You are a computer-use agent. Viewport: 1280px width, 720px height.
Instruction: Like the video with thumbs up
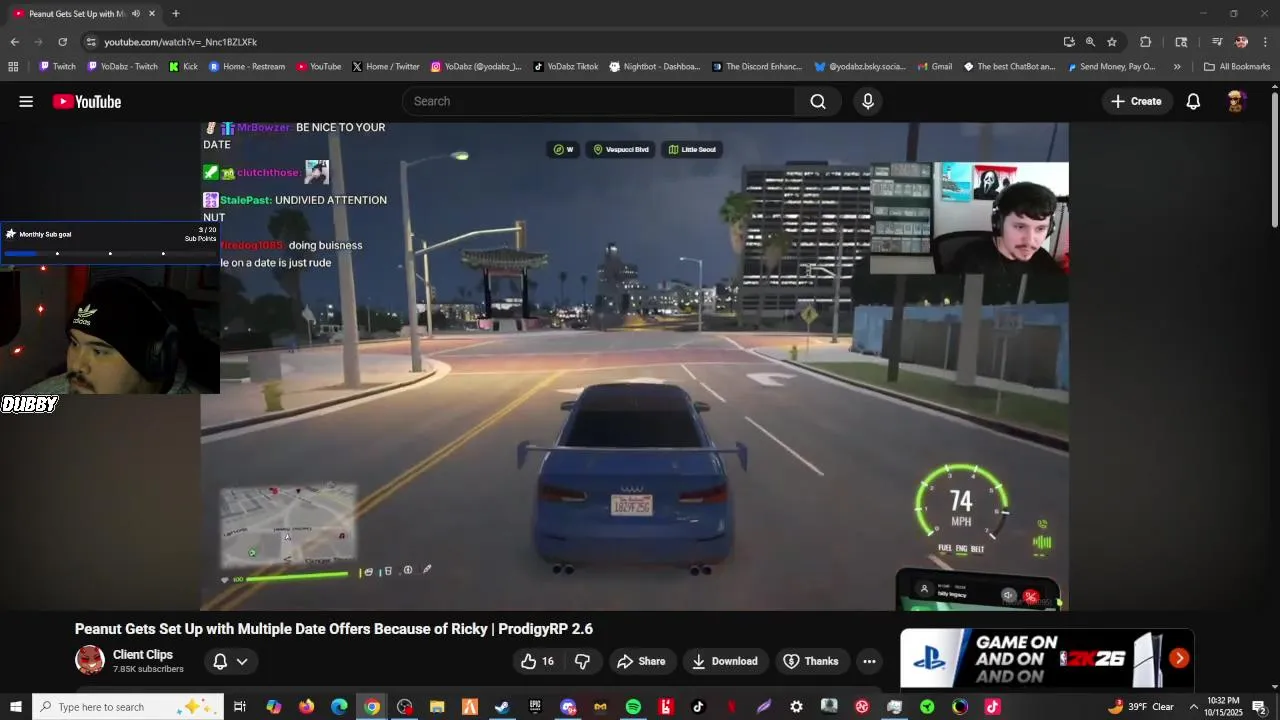click(x=537, y=661)
